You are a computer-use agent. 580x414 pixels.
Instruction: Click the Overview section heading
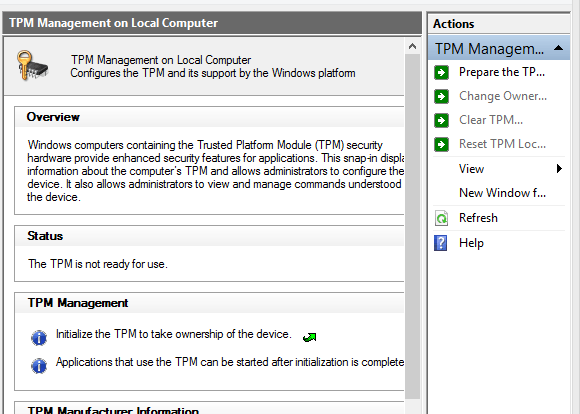pyautogui.click(x=53, y=117)
